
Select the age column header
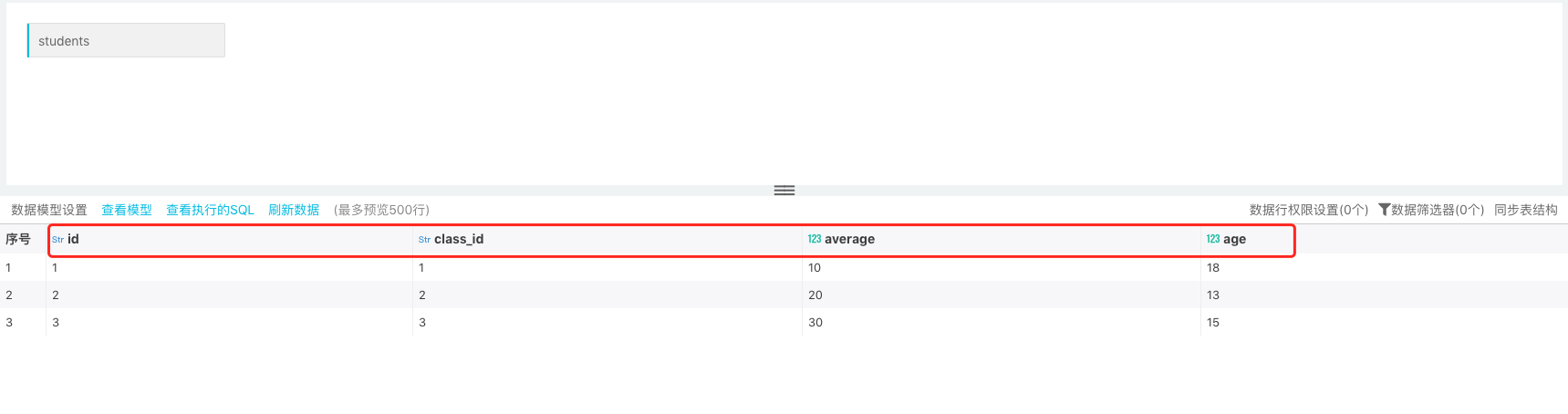[x=1234, y=239]
